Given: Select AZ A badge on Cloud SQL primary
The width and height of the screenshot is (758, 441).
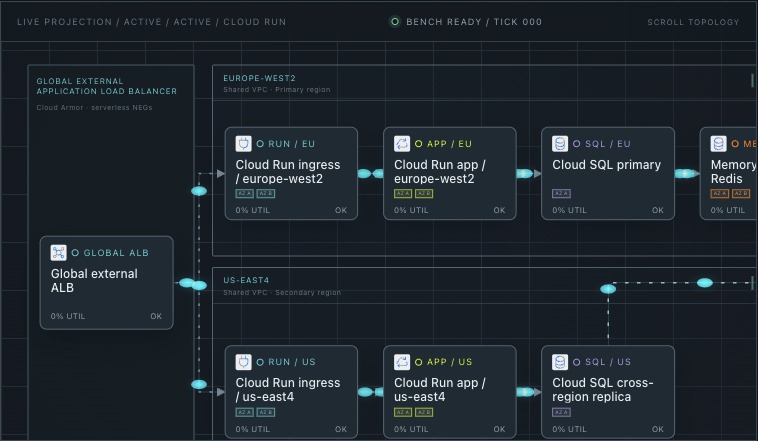Looking at the screenshot, I should (561, 193).
